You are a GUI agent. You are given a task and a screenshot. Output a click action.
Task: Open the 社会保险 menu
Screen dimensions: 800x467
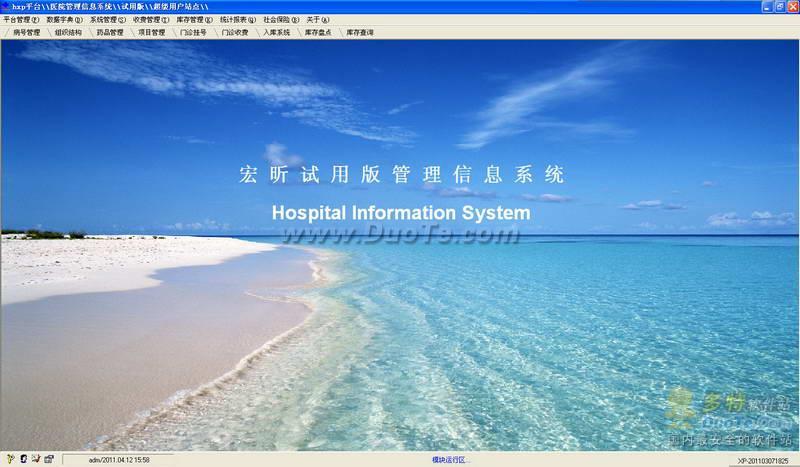[x=281, y=19]
